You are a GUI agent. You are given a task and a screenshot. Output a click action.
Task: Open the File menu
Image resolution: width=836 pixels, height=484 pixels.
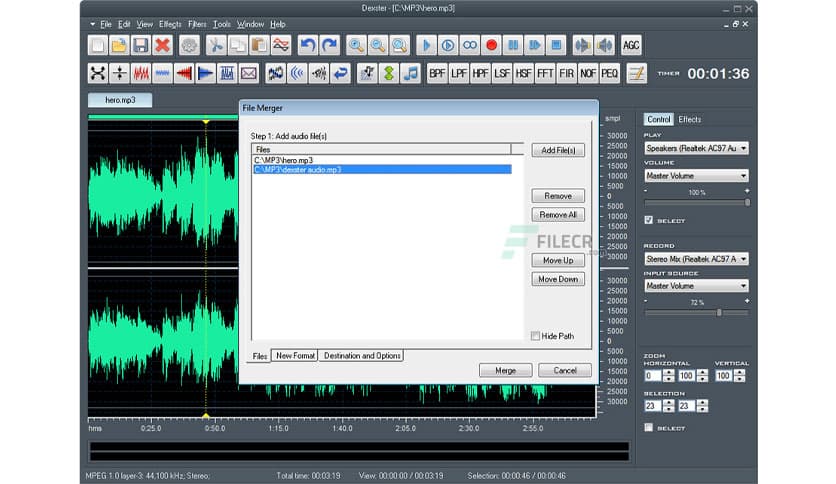click(106, 24)
